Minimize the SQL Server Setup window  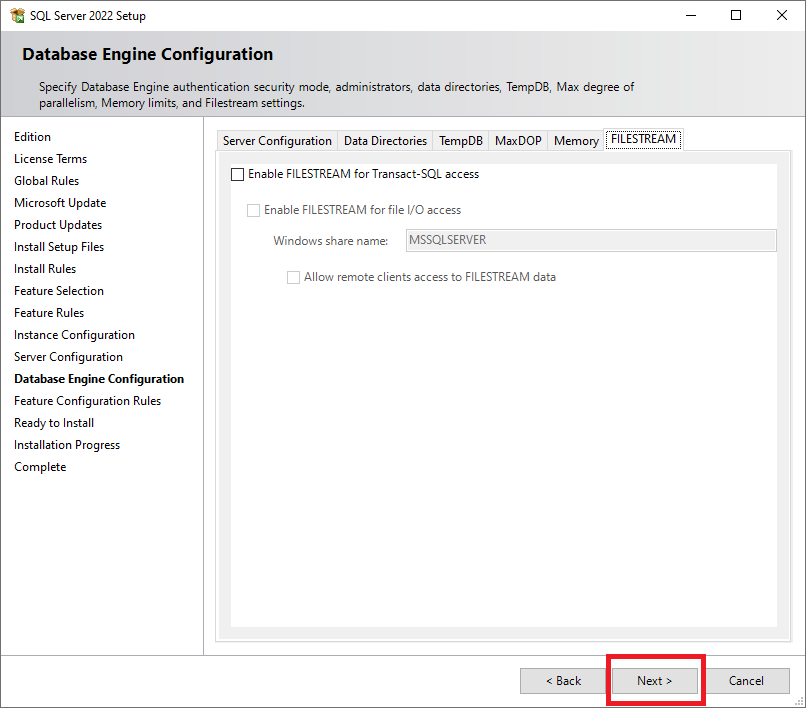coord(690,15)
